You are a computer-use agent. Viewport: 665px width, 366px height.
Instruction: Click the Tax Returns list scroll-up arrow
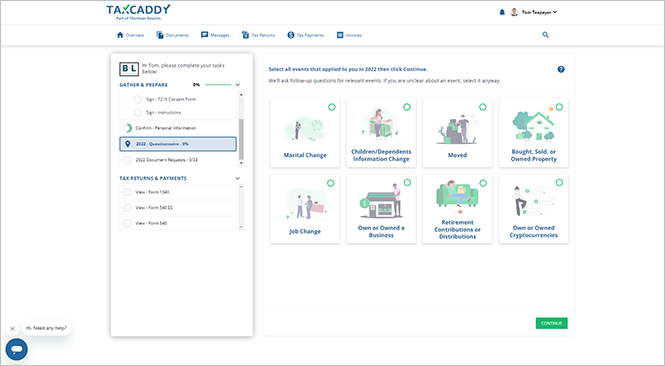(x=241, y=187)
